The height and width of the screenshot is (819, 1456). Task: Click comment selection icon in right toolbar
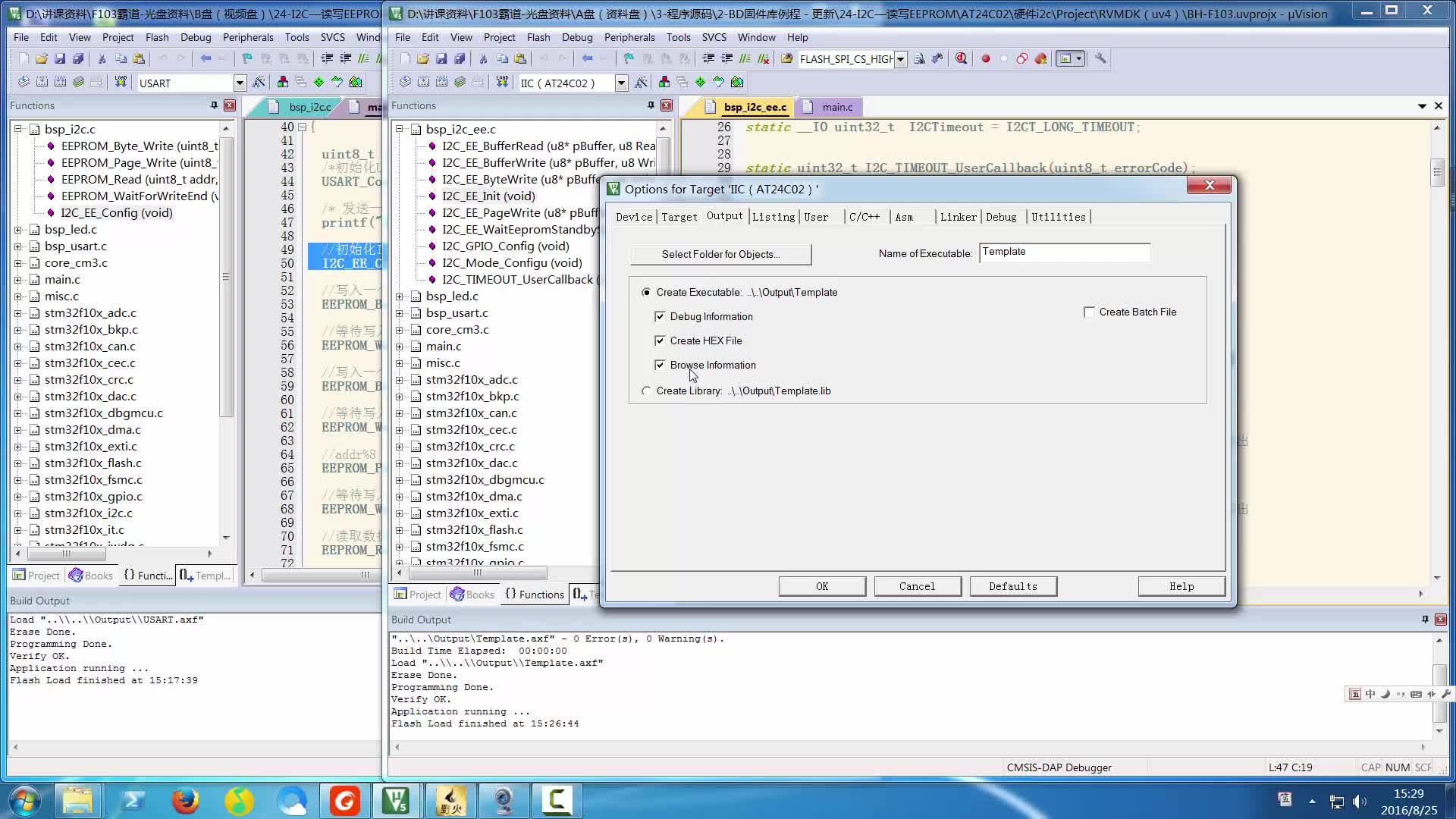point(745,58)
